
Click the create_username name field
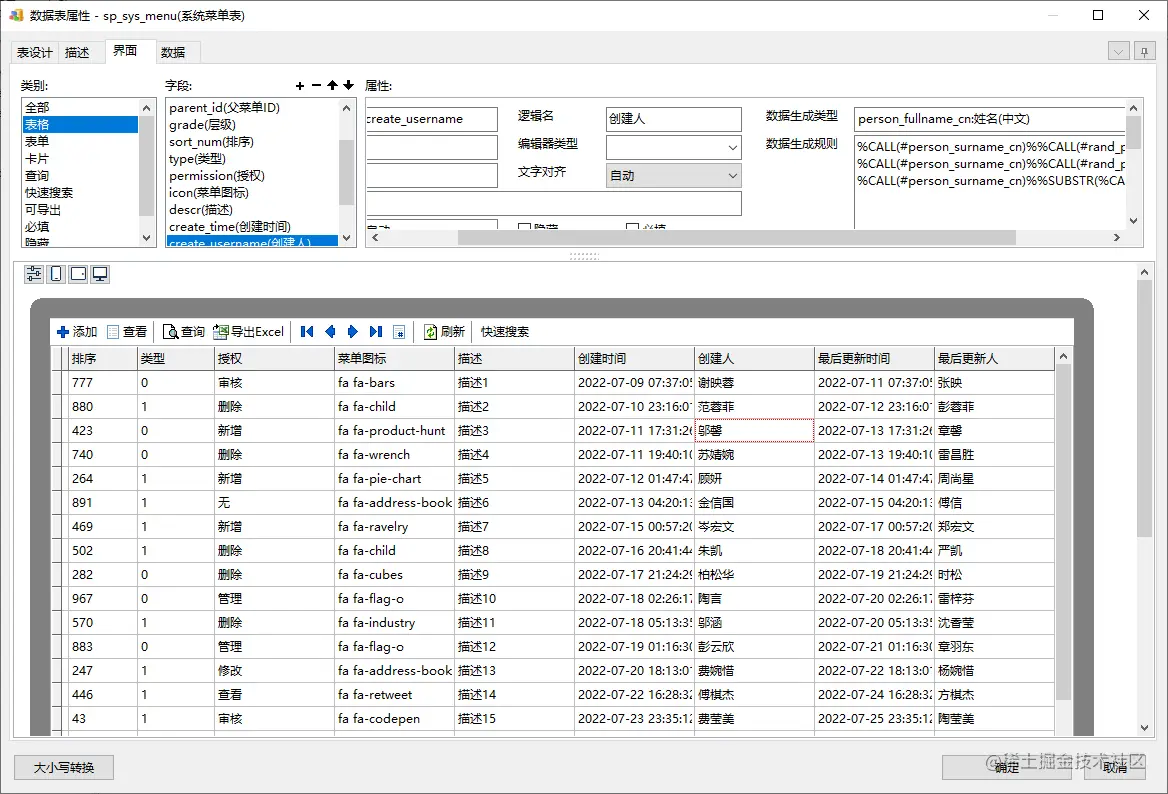[432, 119]
